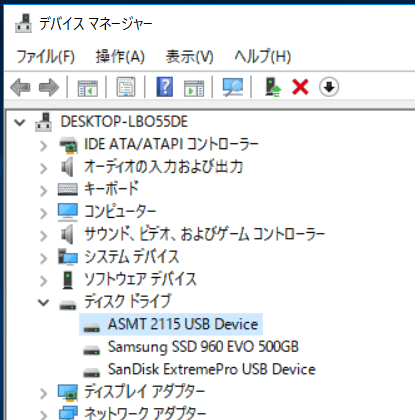This screenshot has height=420, width=415.
Task: Click the blue Help question mark icon
Action: 165,87
